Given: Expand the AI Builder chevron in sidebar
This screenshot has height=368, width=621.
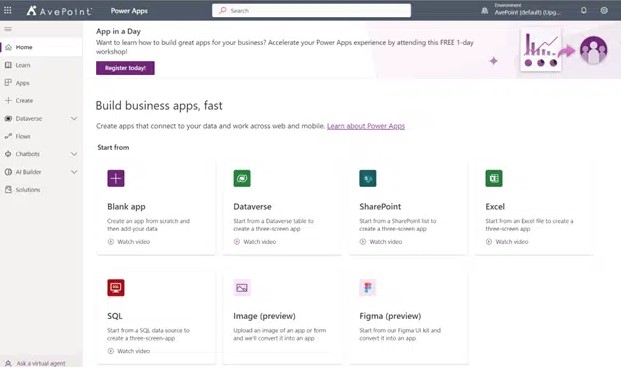Looking at the screenshot, I should click(74, 172).
